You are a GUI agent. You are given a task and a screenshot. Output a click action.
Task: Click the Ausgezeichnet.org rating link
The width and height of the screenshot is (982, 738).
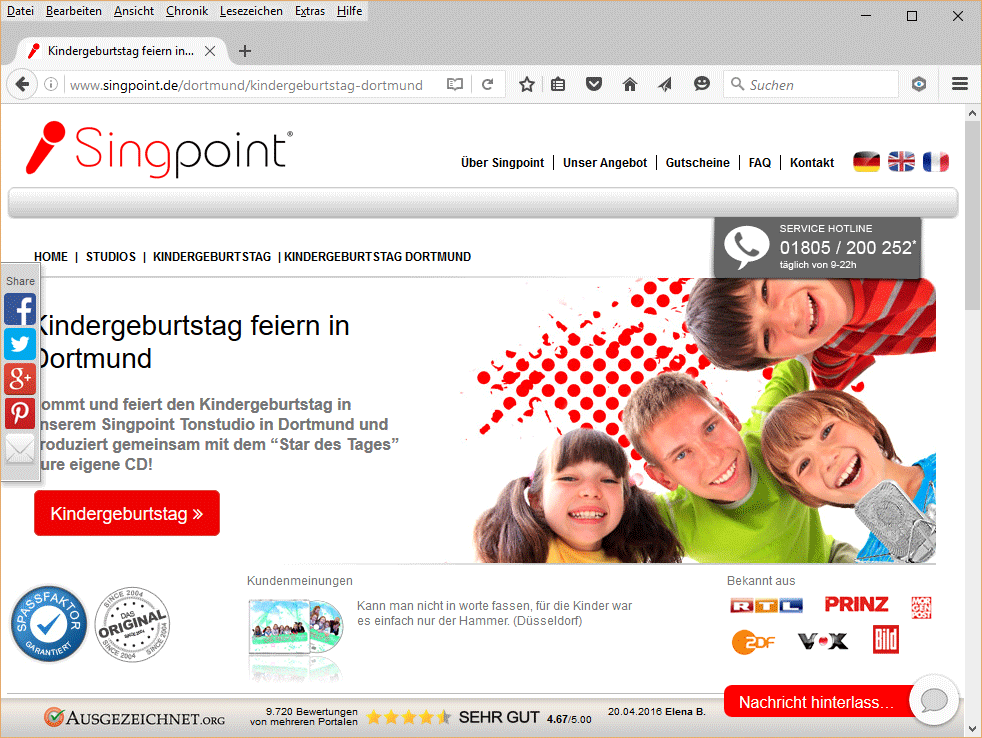pos(134,717)
